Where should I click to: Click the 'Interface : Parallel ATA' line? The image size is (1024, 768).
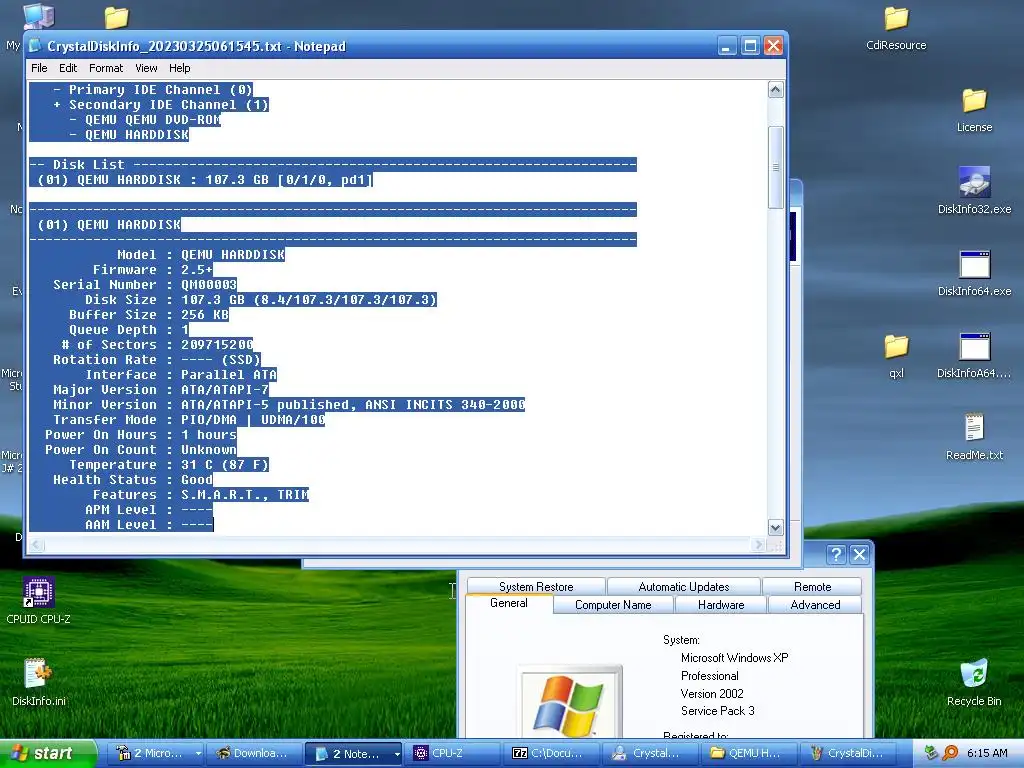pyautogui.click(x=181, y=374)
